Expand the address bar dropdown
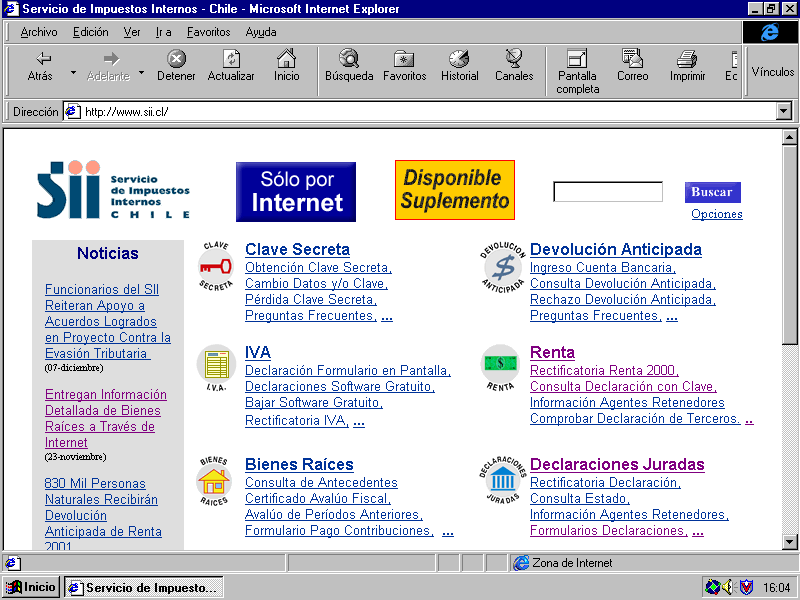 [x=784, y=111]
